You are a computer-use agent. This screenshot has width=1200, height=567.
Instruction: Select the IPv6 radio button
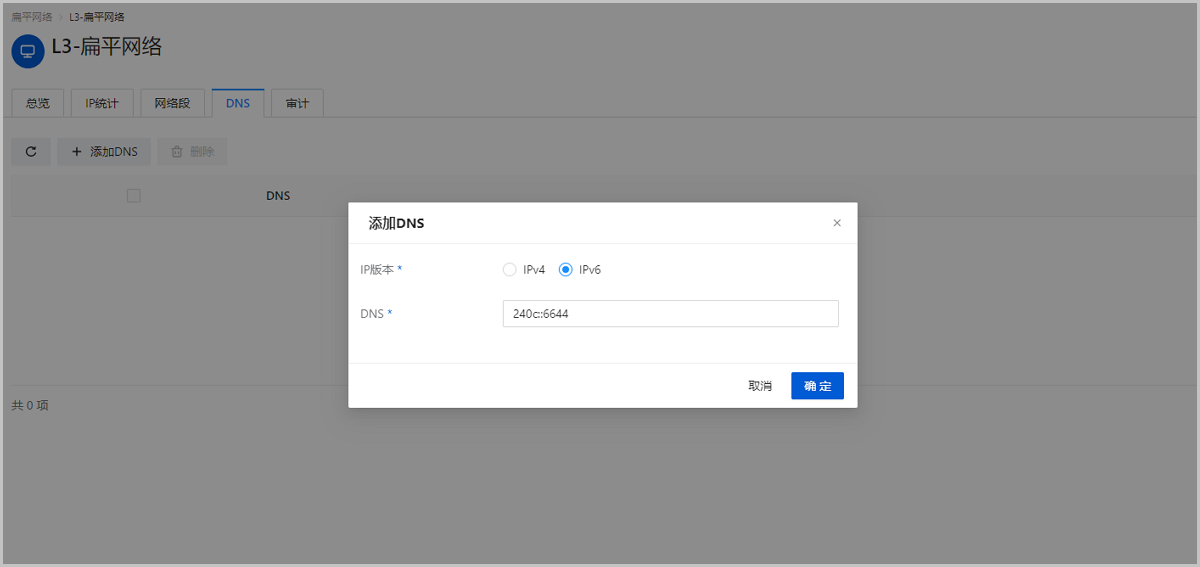[566, 270]
